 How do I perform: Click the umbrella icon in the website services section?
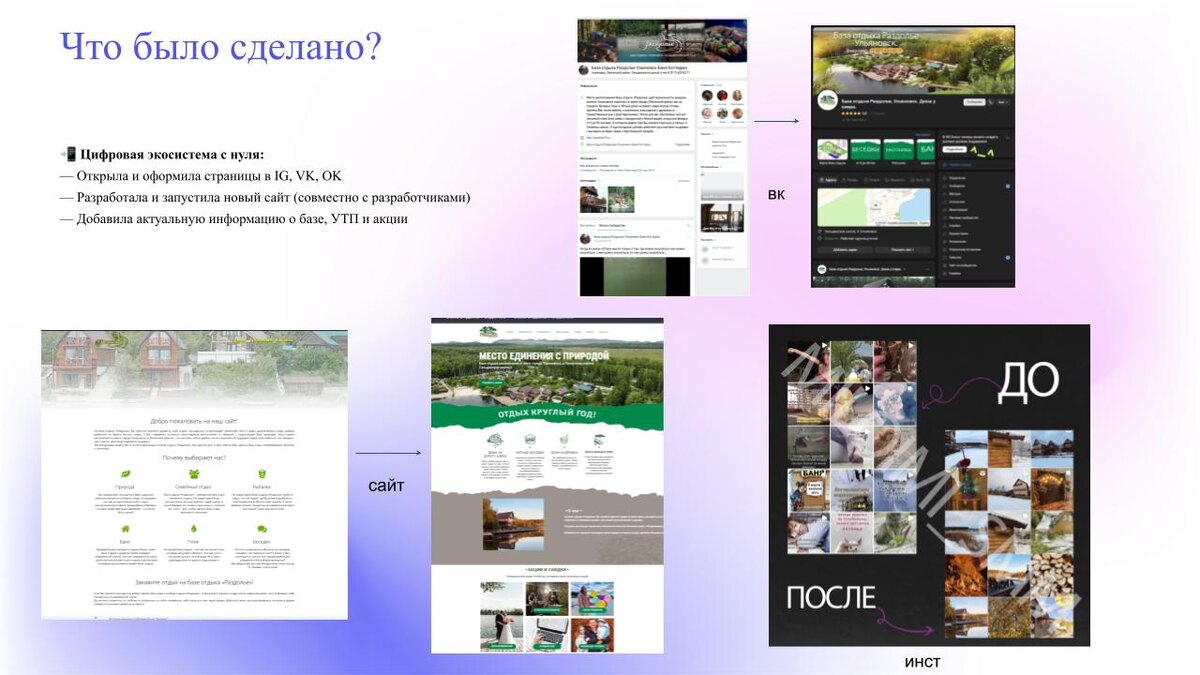pyautogui.click(x=599, y=438)
